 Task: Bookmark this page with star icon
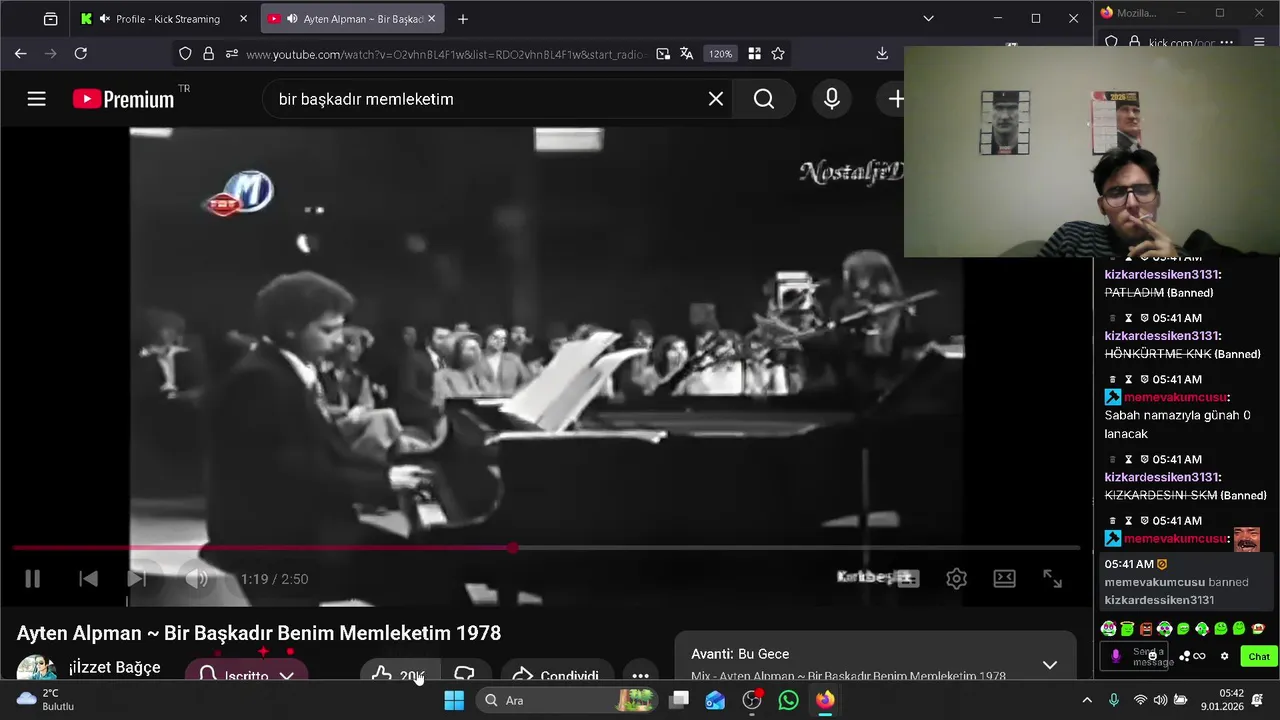click(x=778, y=54)
